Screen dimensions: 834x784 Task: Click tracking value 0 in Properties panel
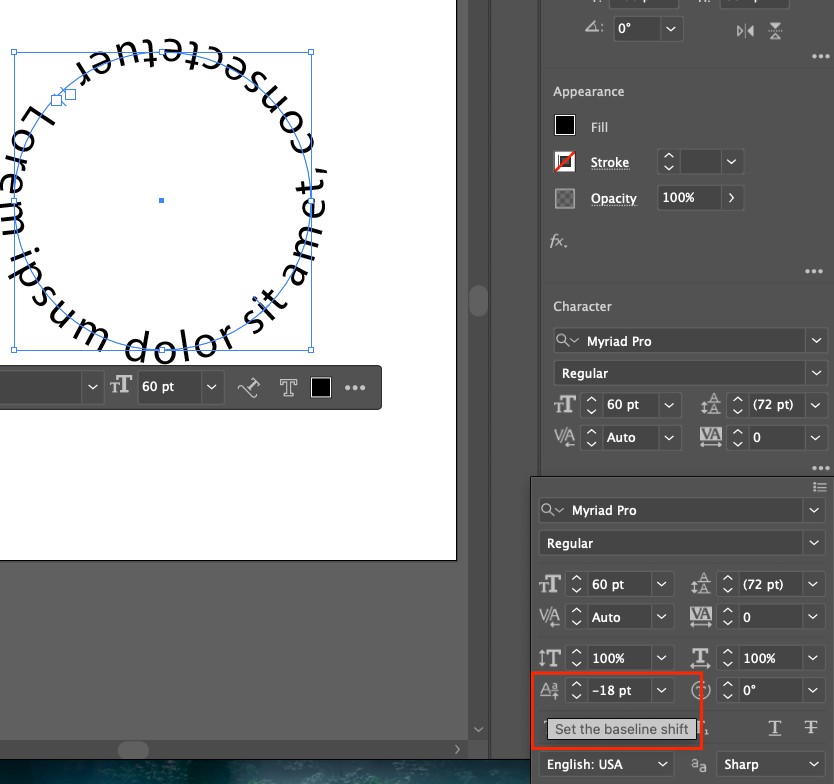click(x=777, y=438)
